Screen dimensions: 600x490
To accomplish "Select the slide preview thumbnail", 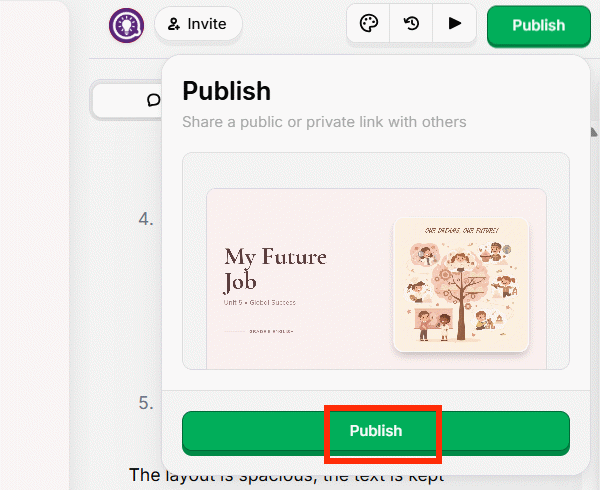I will tap(376, 270).
